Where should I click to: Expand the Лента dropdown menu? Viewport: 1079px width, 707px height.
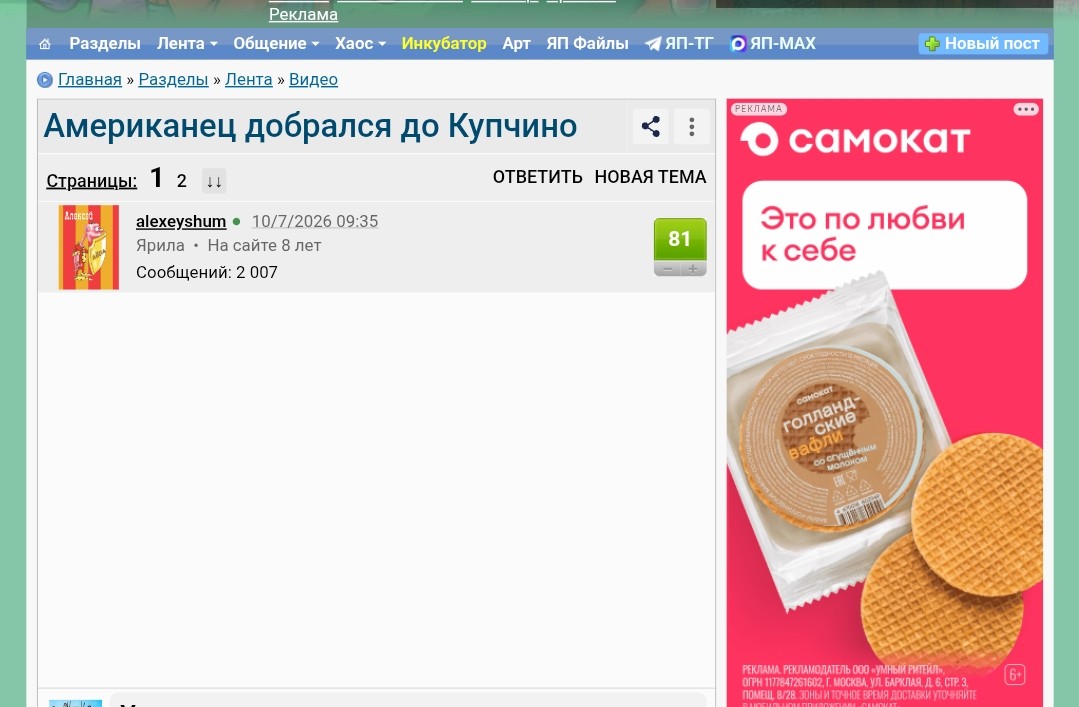tap(187, 43)
